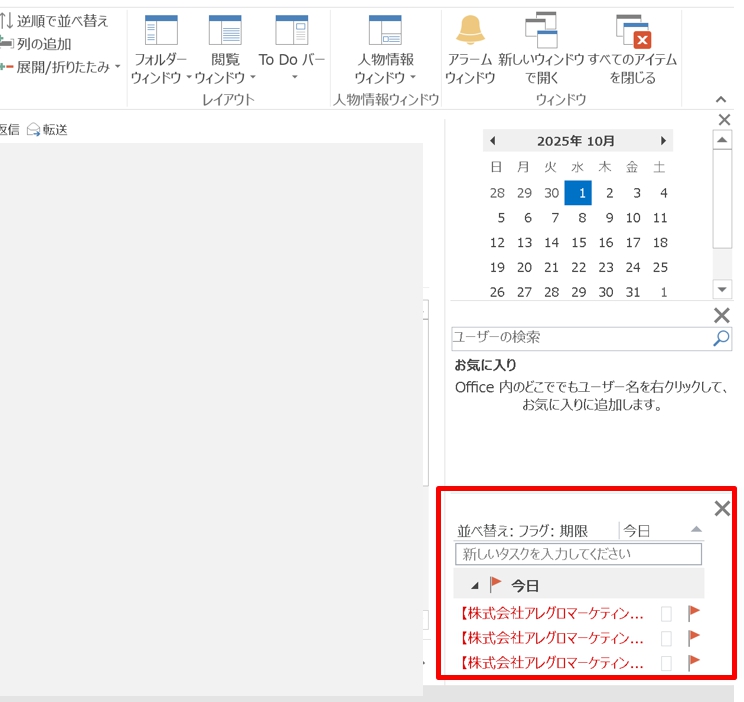This screenshot has width=744, height=702.
Task: Collapse the ribbon with the chevron arrow
Action: click(x=721, y=99)
